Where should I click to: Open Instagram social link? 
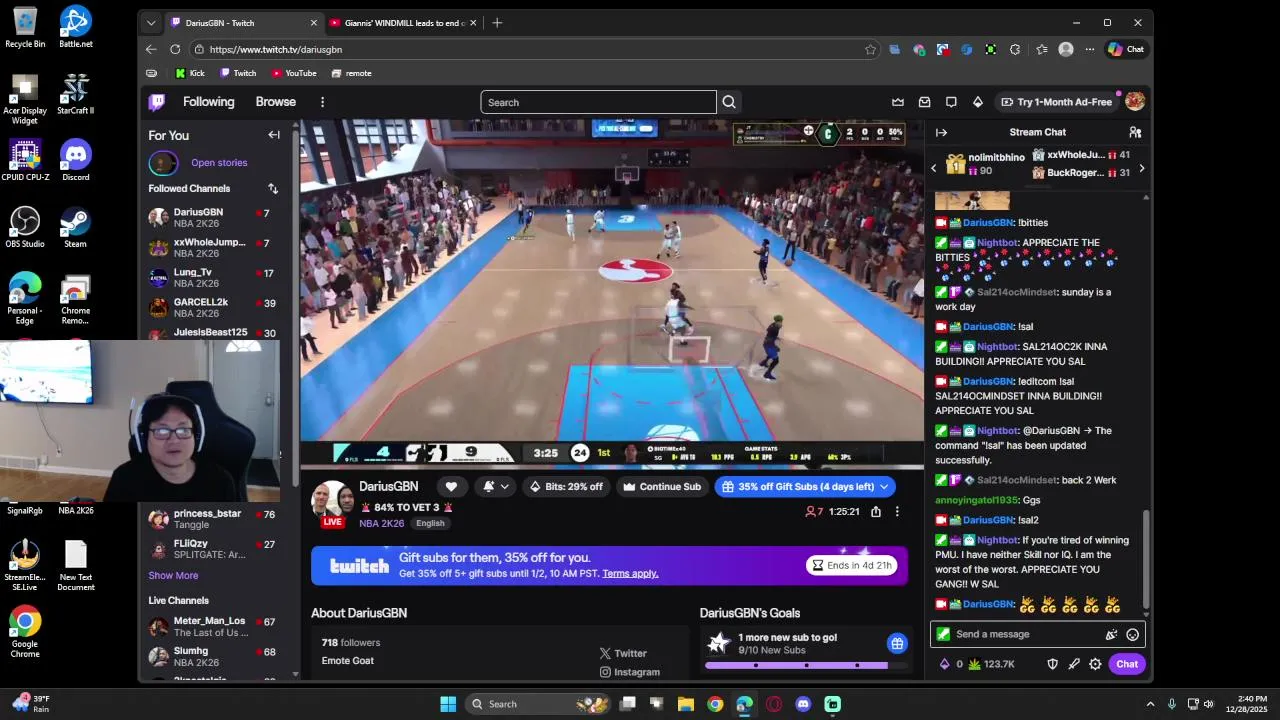click(x=629, y=672)
